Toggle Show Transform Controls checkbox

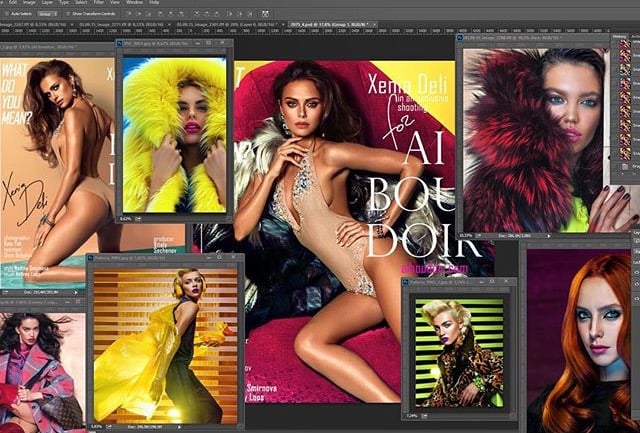68,14
